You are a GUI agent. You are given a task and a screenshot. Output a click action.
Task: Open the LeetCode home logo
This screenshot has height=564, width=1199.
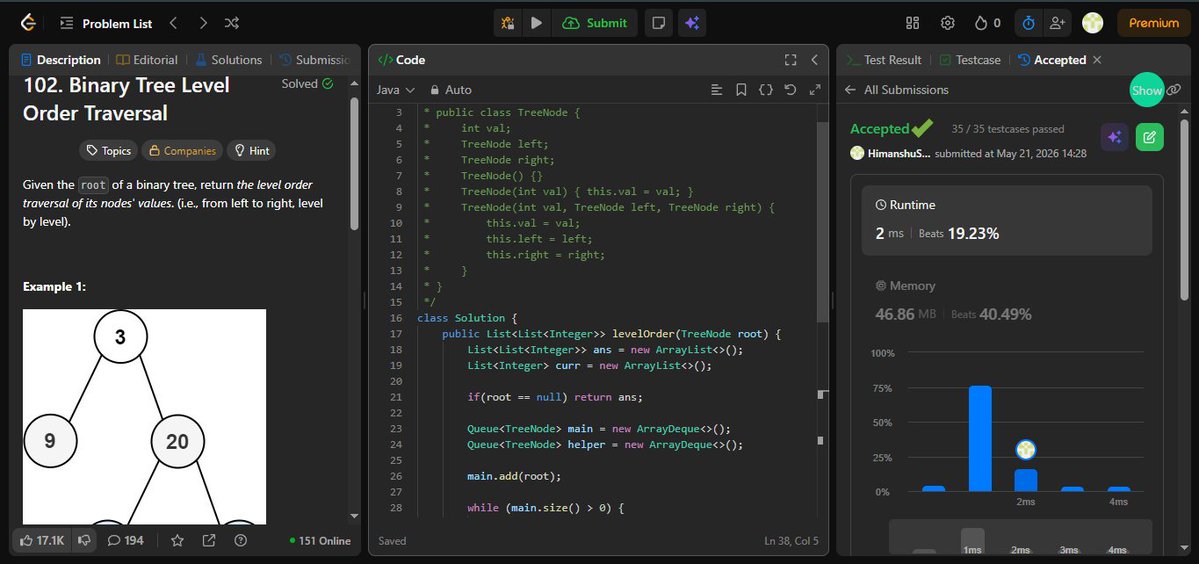tap(28, 23)
